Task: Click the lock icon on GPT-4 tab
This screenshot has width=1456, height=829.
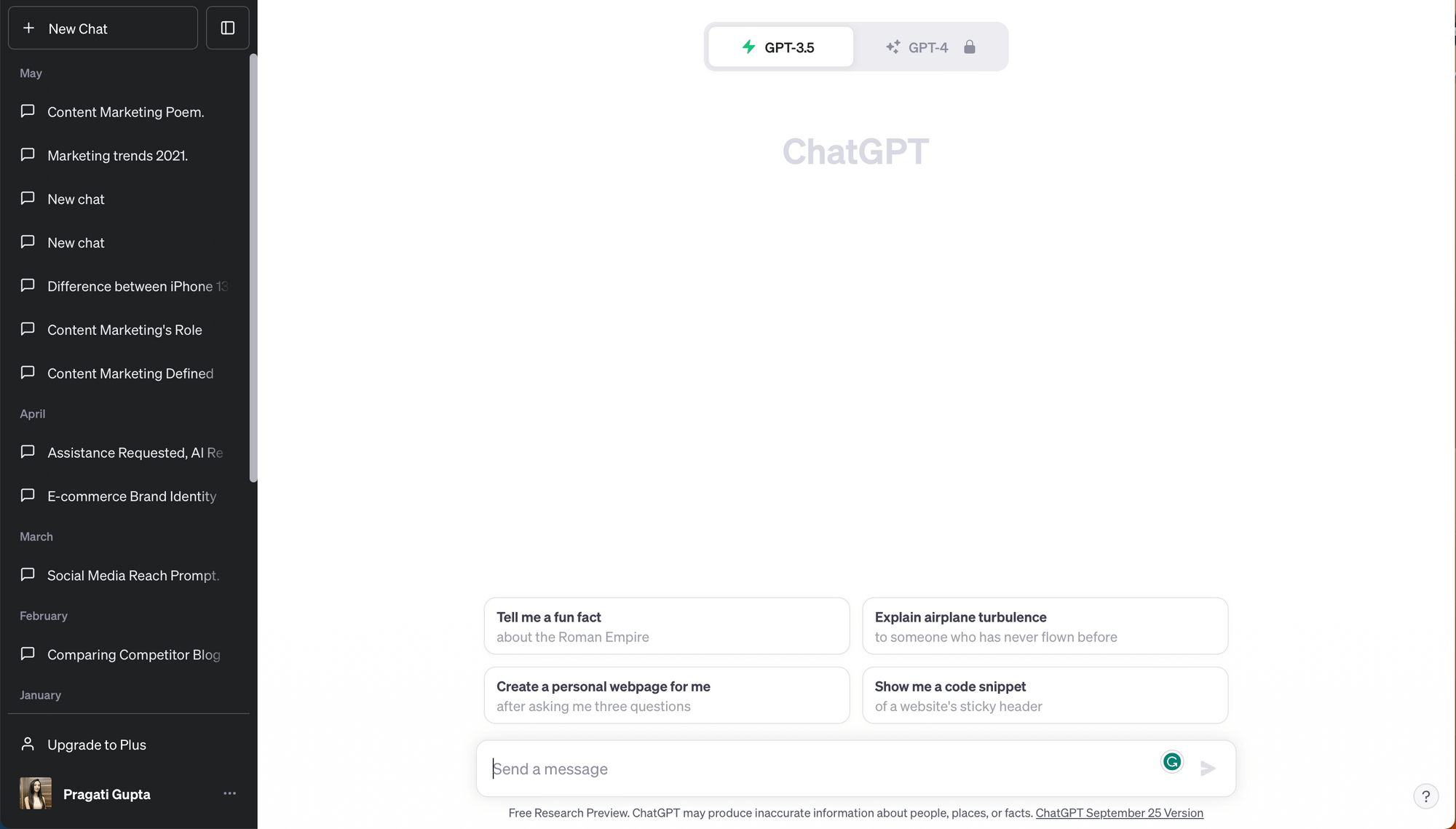Action: click(x=970, y=47)
